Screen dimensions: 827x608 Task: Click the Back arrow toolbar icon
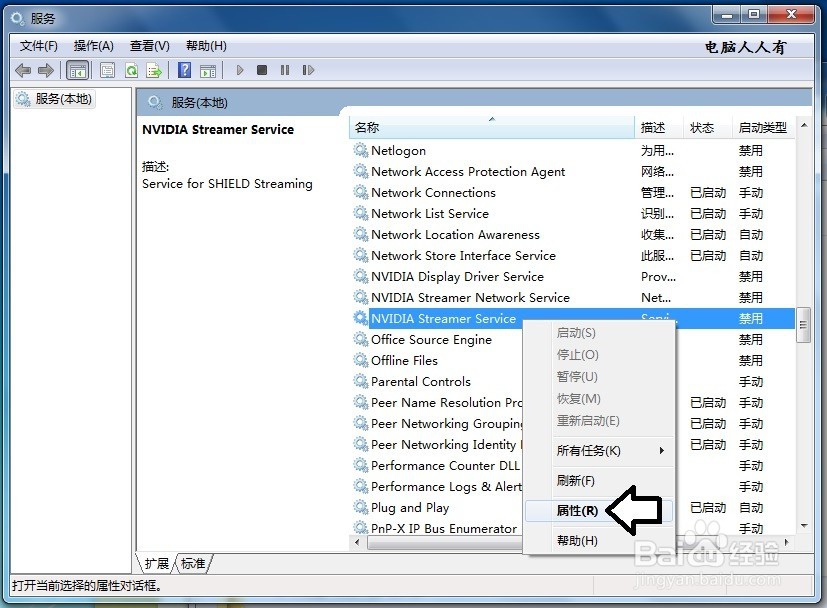coord(23,70)
